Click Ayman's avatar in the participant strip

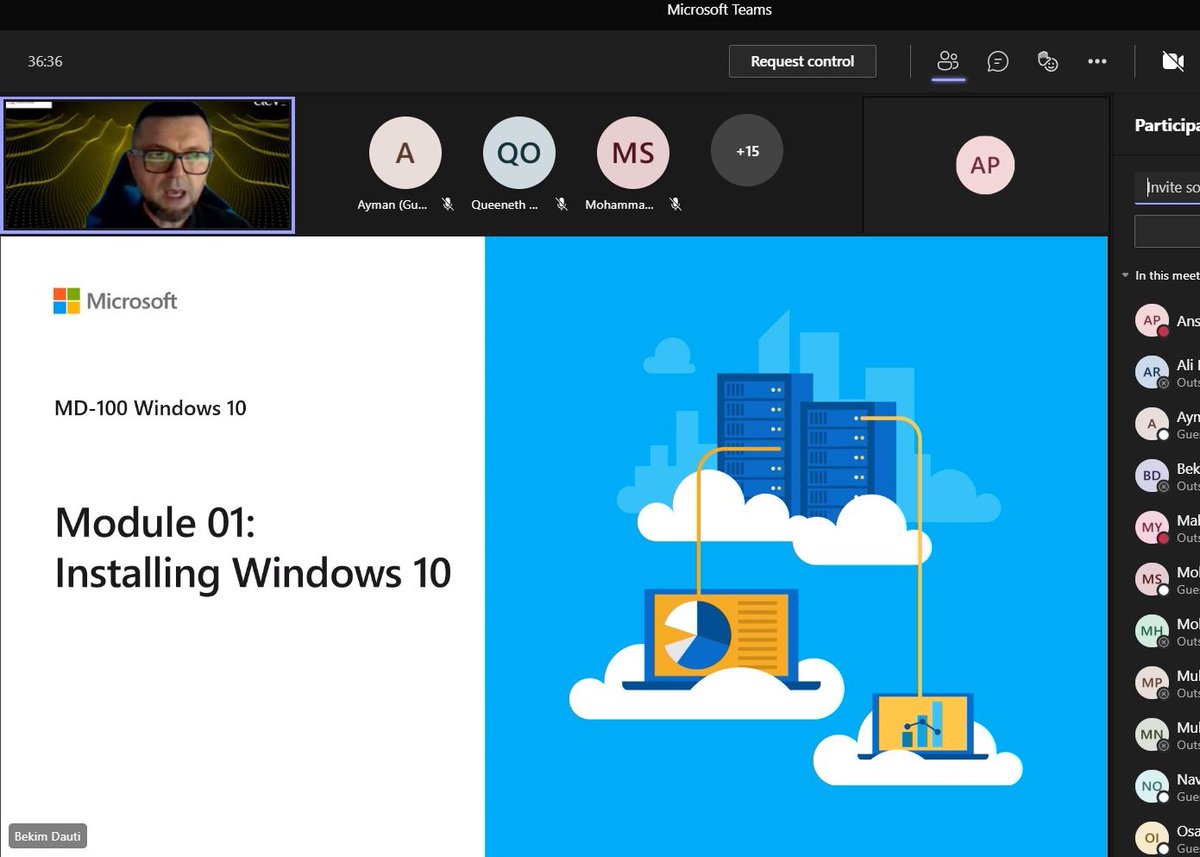point(404,153)
